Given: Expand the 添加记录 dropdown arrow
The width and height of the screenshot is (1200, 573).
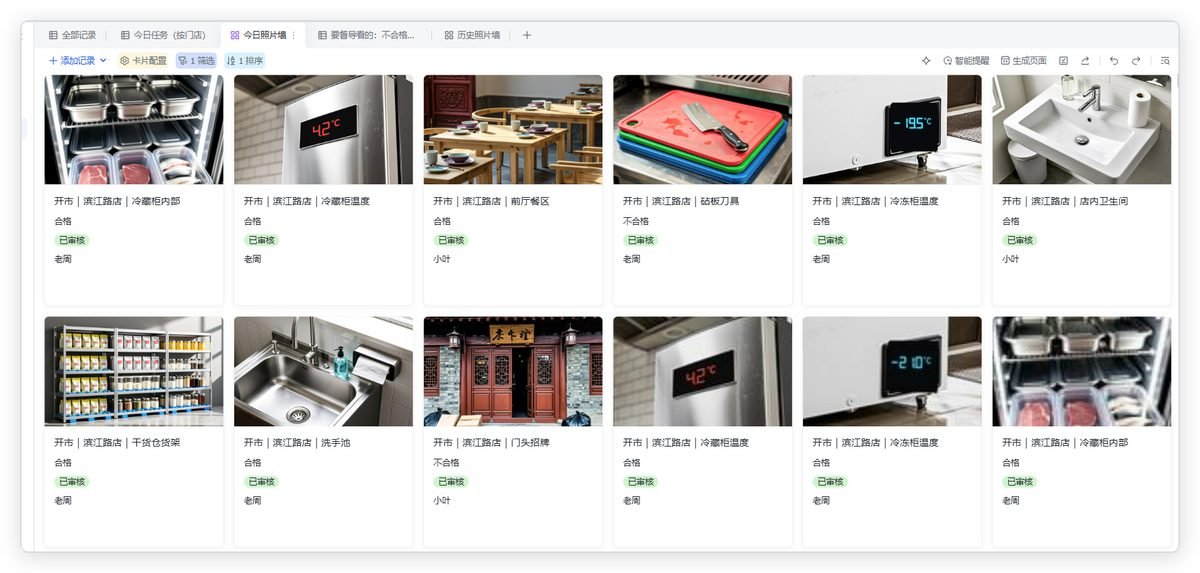Looking at the screenshot, I should (103, 61).
